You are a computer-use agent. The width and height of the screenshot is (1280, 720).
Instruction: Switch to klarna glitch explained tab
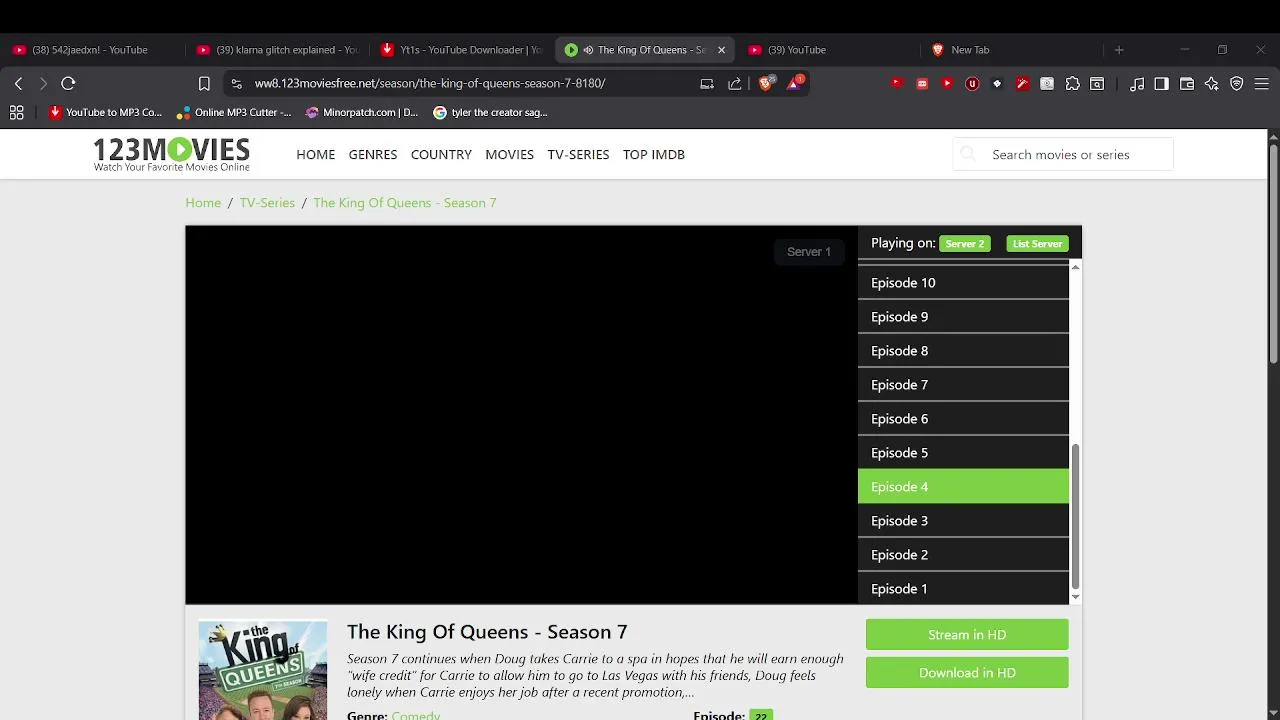276,50
